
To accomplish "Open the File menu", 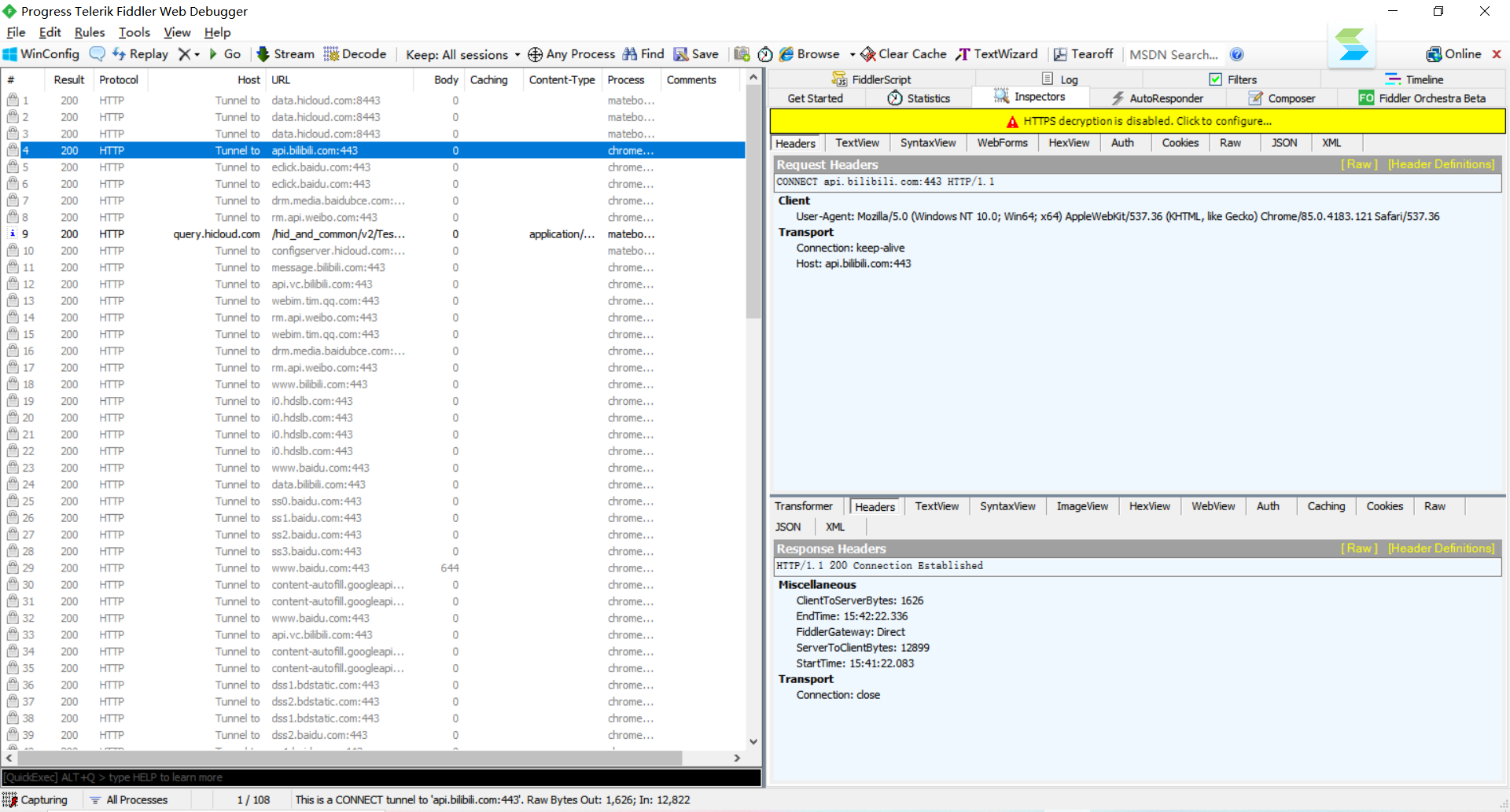I will [16, 32].
